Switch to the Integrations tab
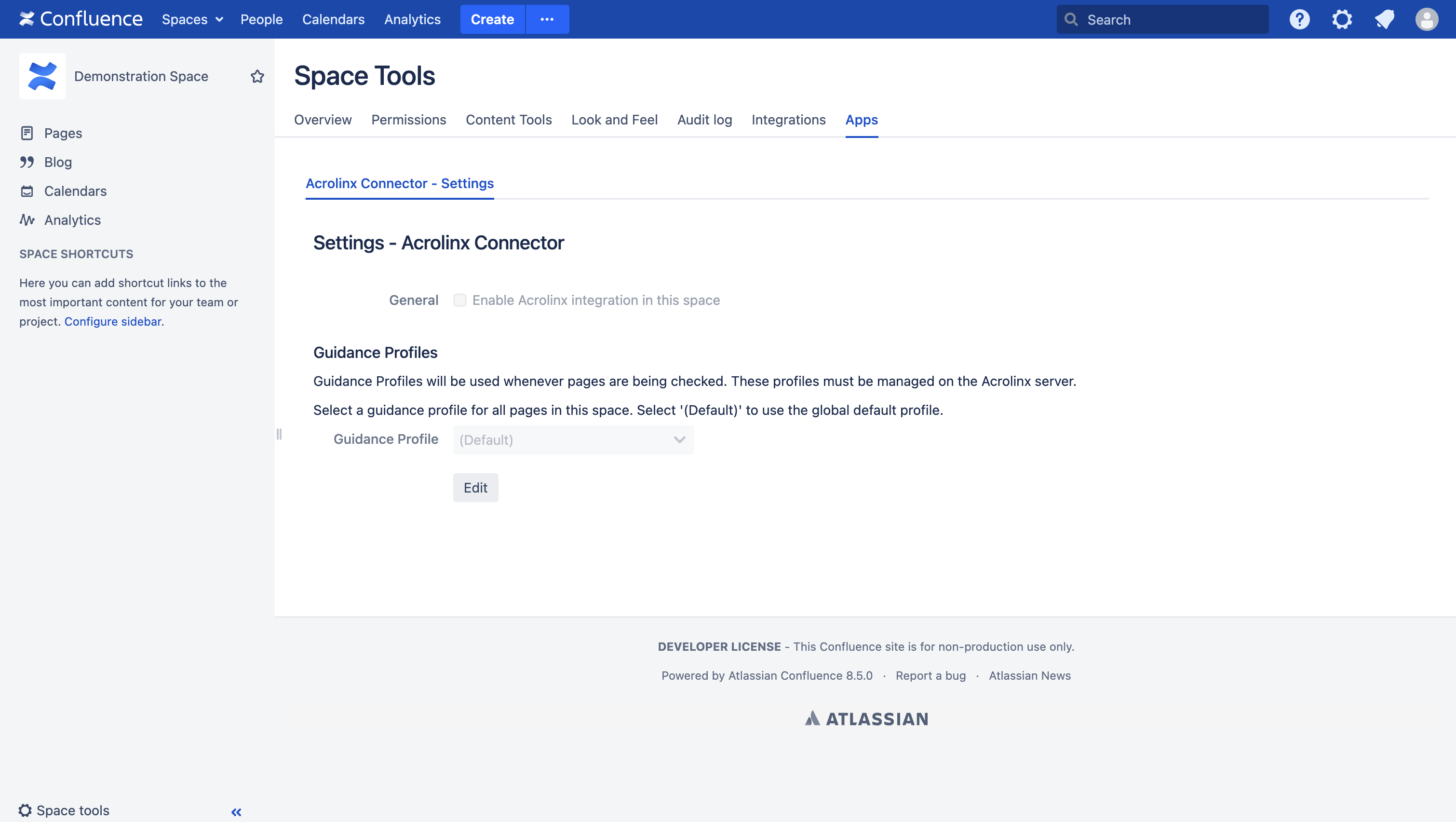1456x822 pixels. [788, 119]
